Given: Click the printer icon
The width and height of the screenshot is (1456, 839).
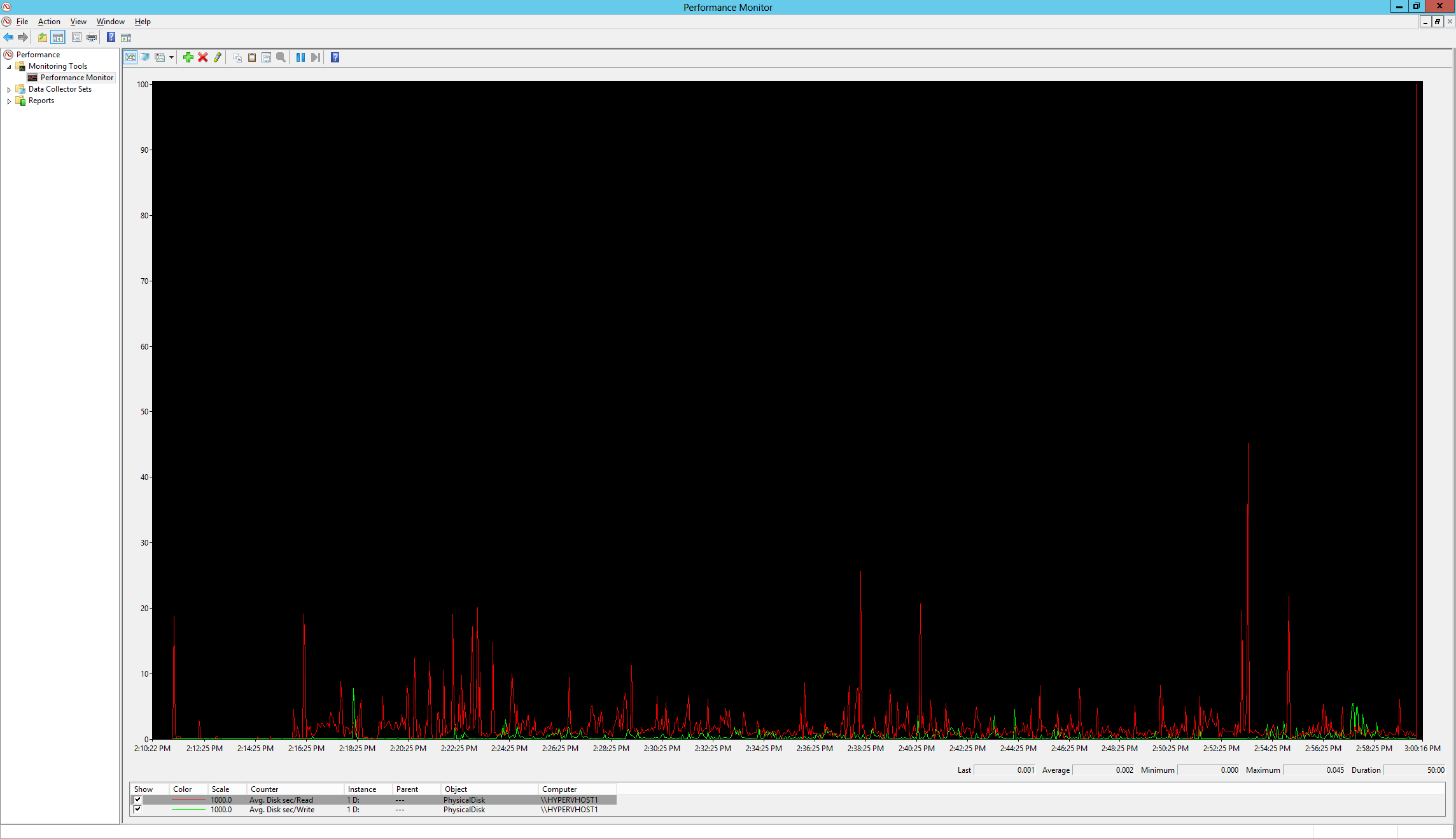Looking at the screenshot, I should pos(92,38).
